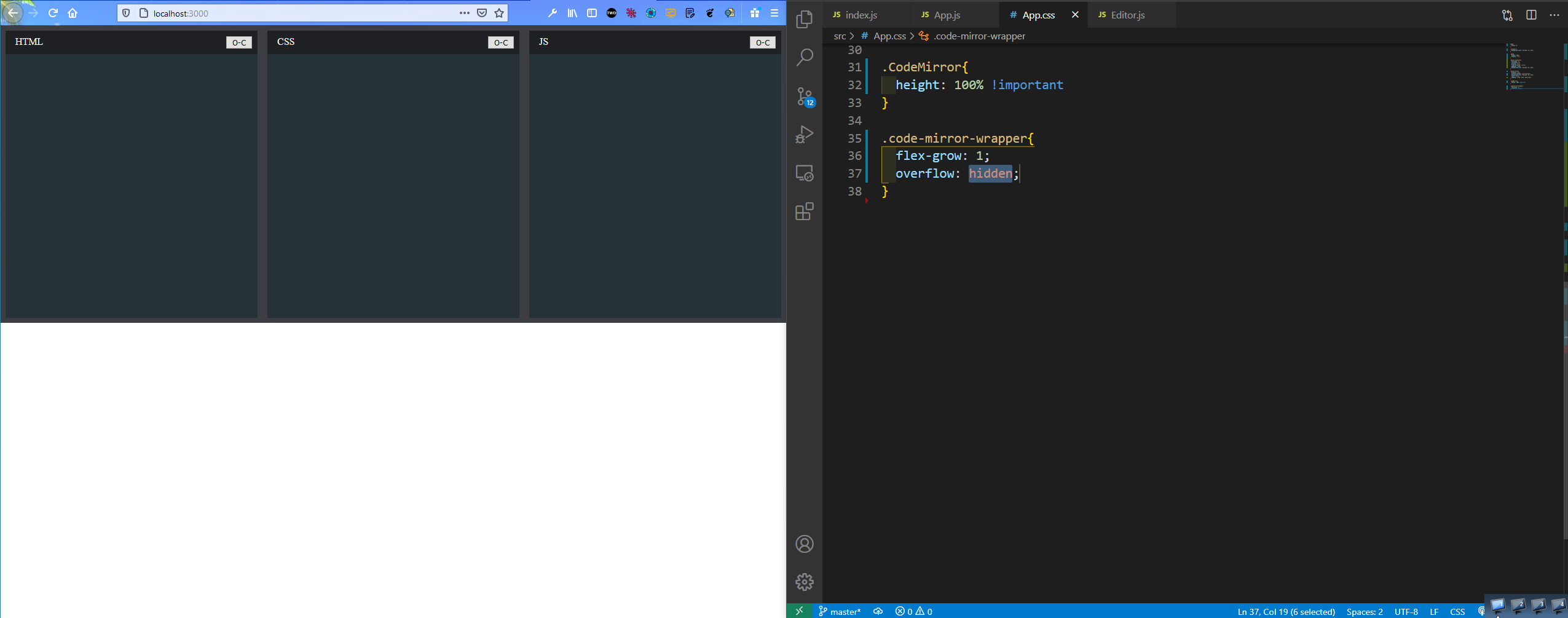Switch to virtual desktop 2

click(x=1518, y=606)
